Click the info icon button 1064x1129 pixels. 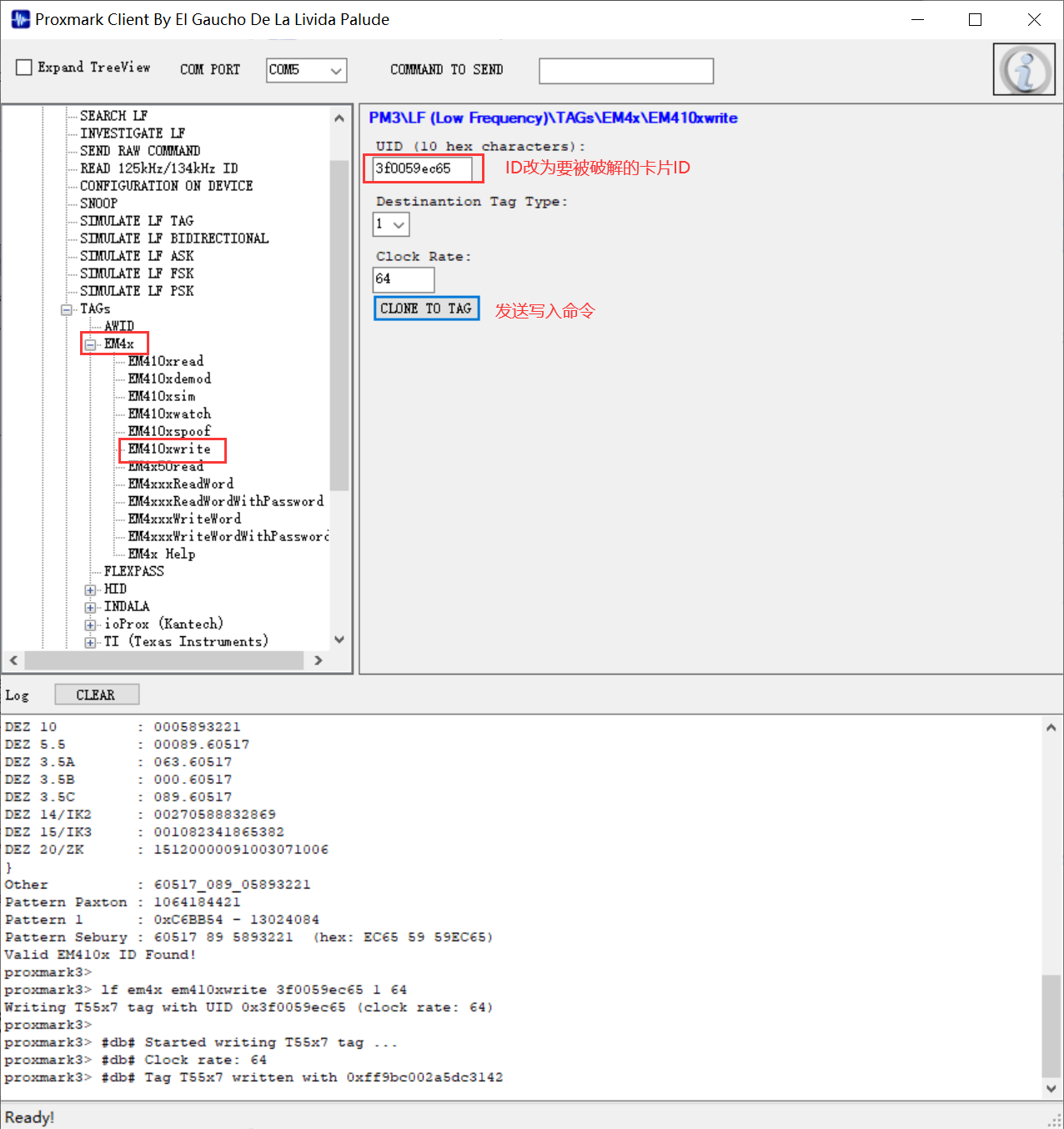1024,69
